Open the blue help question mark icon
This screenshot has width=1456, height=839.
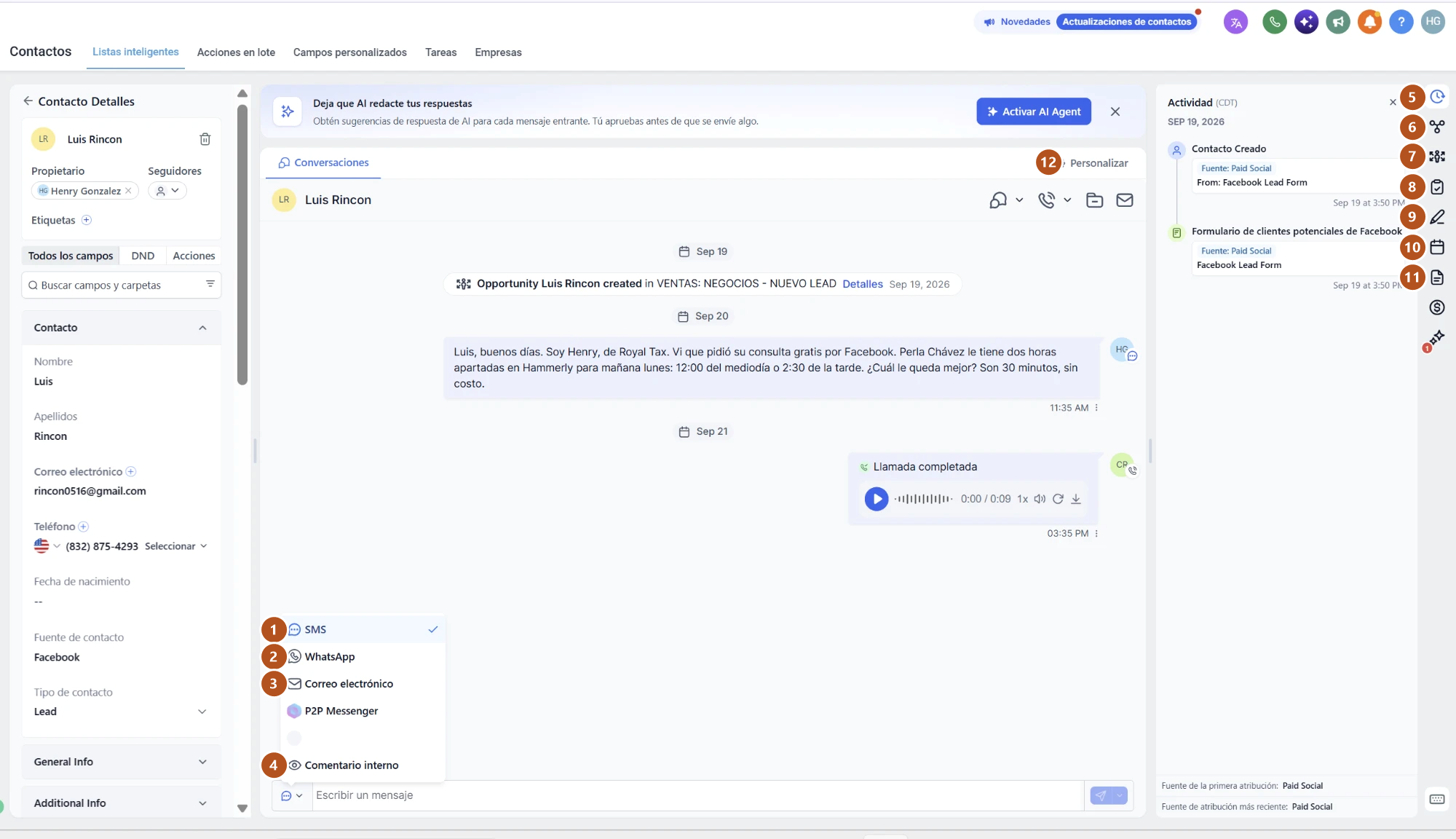(1401, 22)
